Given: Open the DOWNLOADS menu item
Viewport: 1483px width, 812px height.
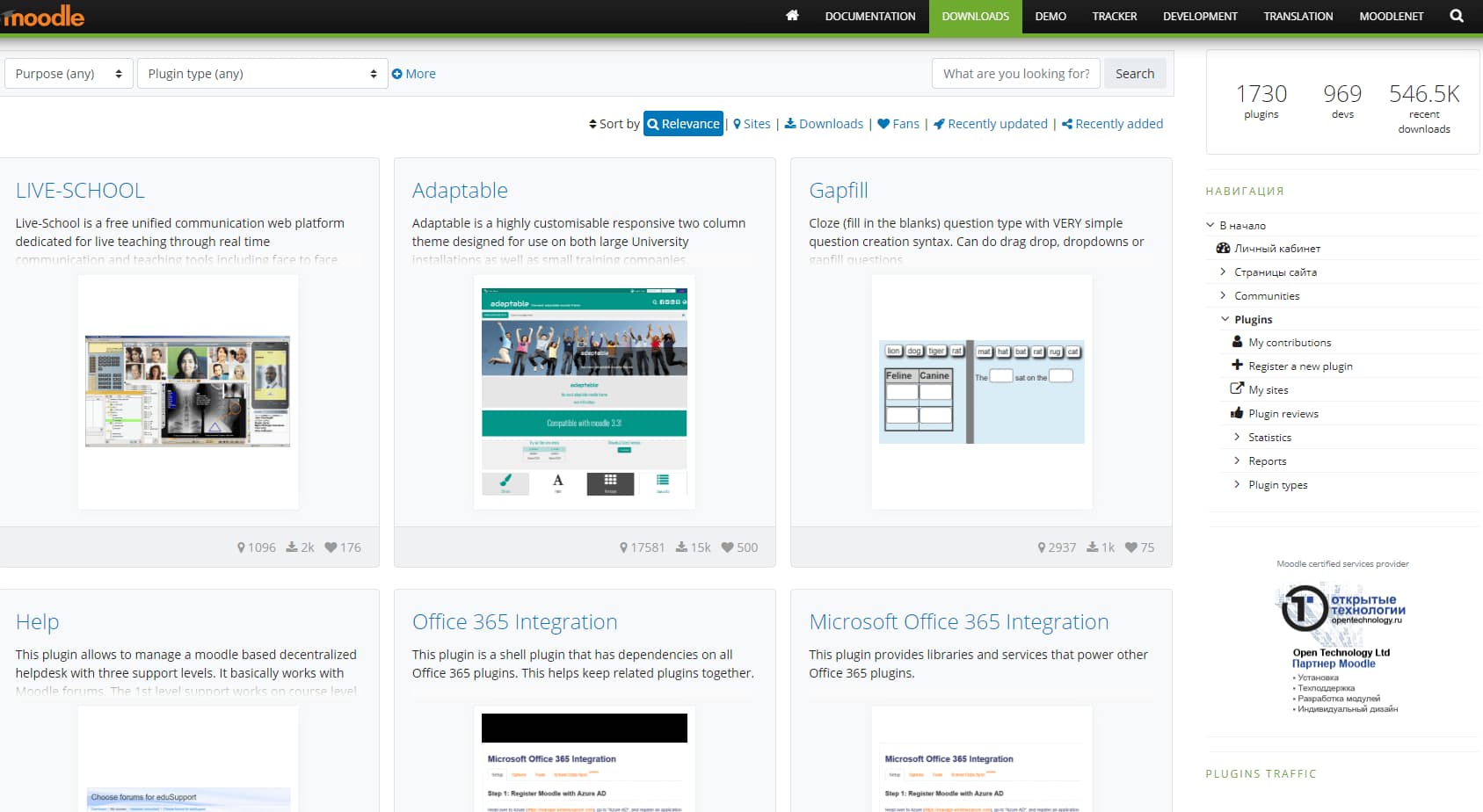Looking at the screenshot, I should (976, 17).
